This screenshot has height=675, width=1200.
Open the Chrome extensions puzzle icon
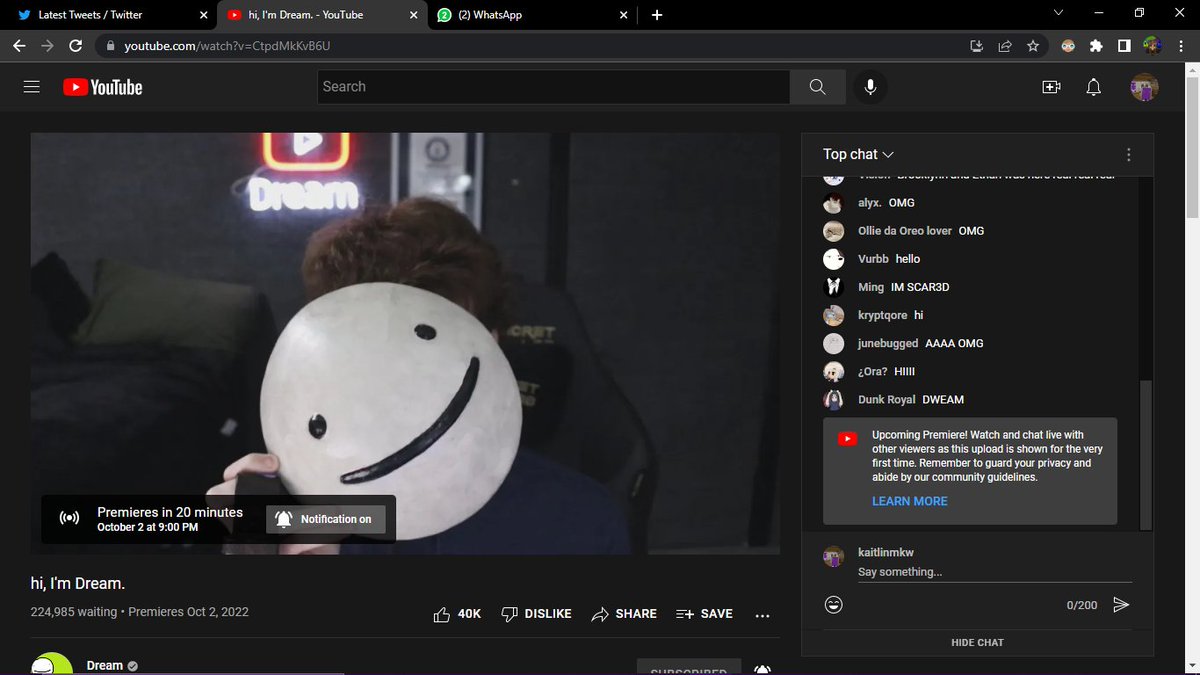point(1096,46)
